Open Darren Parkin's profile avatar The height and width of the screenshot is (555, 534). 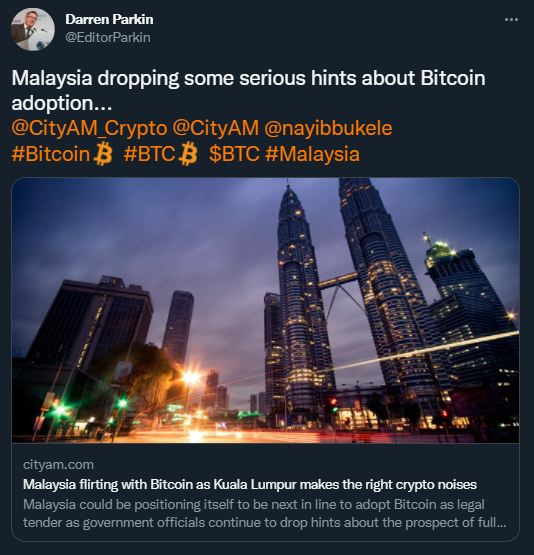33,29
